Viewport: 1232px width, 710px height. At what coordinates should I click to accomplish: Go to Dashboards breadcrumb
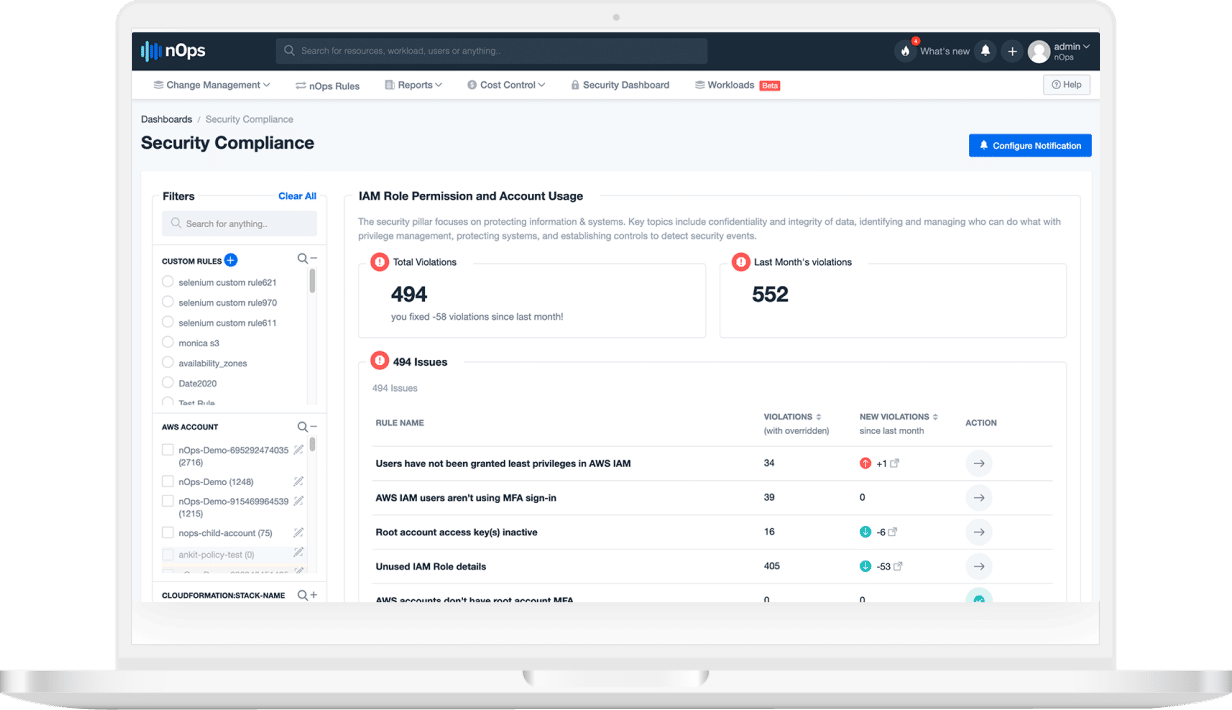coord(166,119)
